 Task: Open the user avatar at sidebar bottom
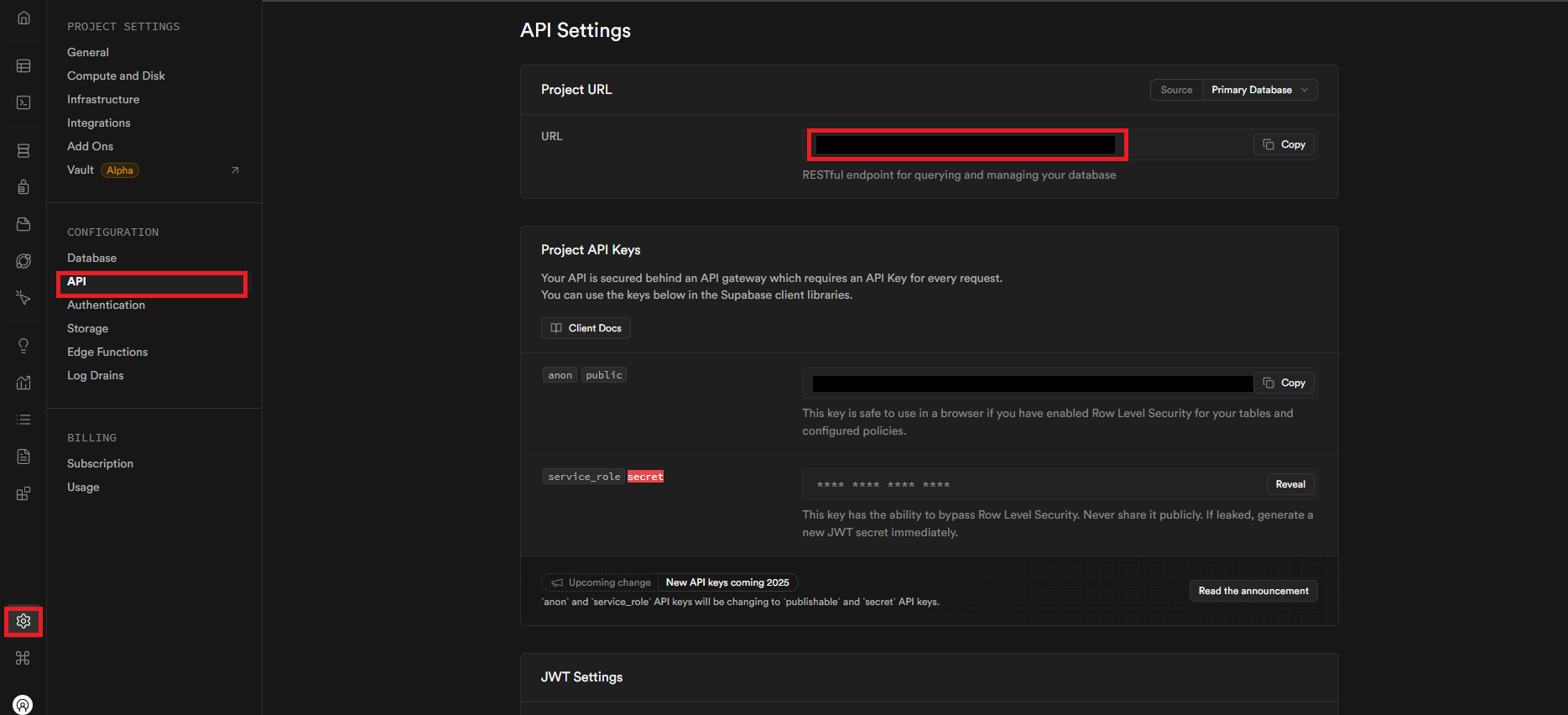point(23,704)
